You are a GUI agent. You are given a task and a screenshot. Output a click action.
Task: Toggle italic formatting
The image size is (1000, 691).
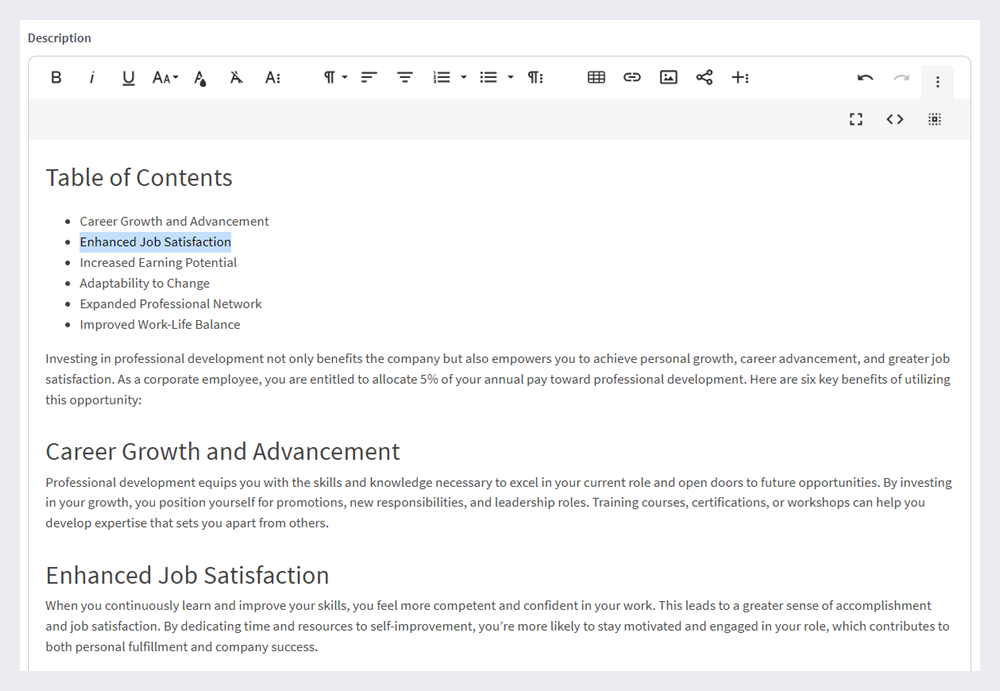tap(92, 77)
